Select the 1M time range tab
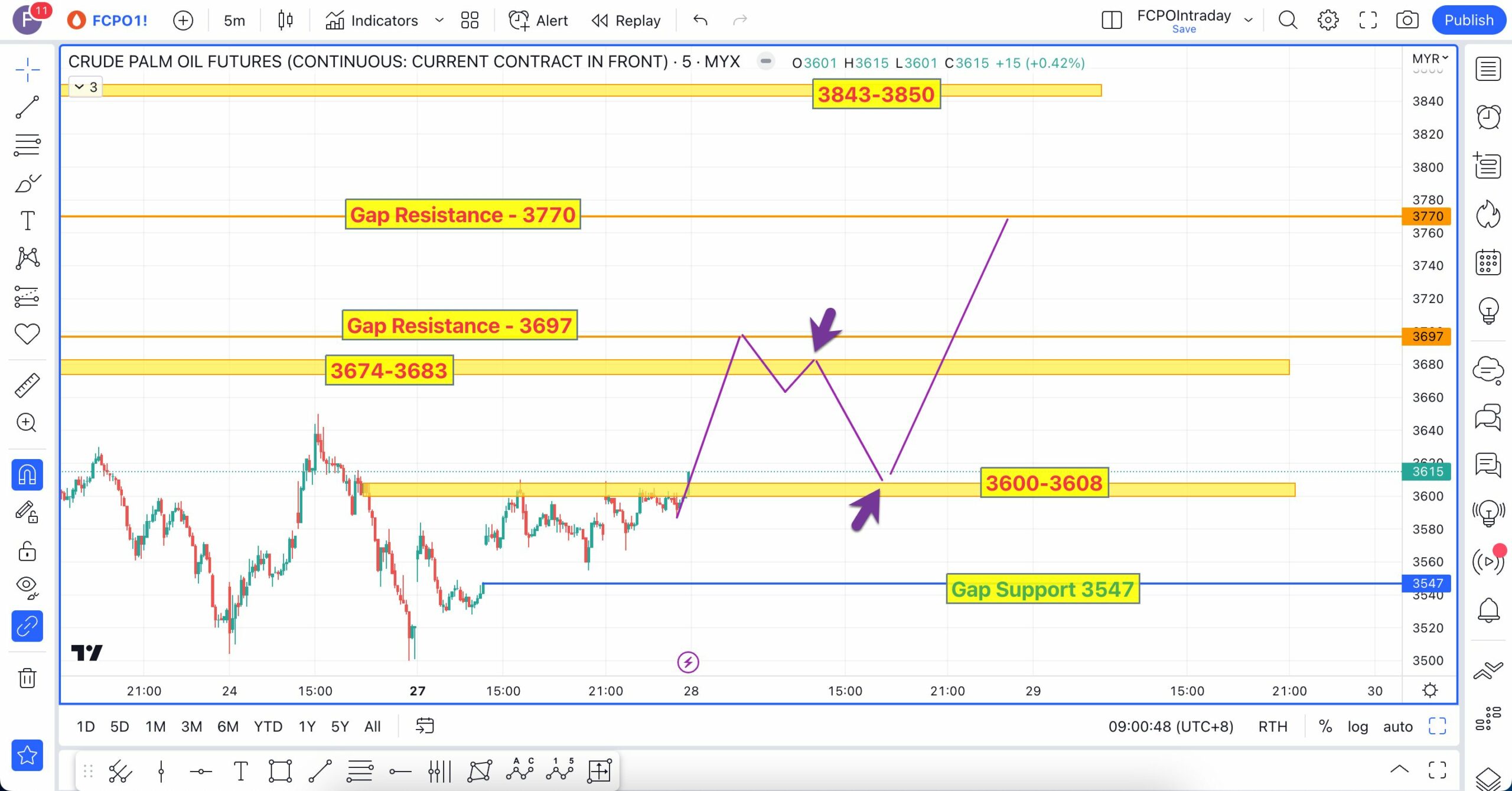Viewport: 1512px width, 791px height. click(155, 726)
